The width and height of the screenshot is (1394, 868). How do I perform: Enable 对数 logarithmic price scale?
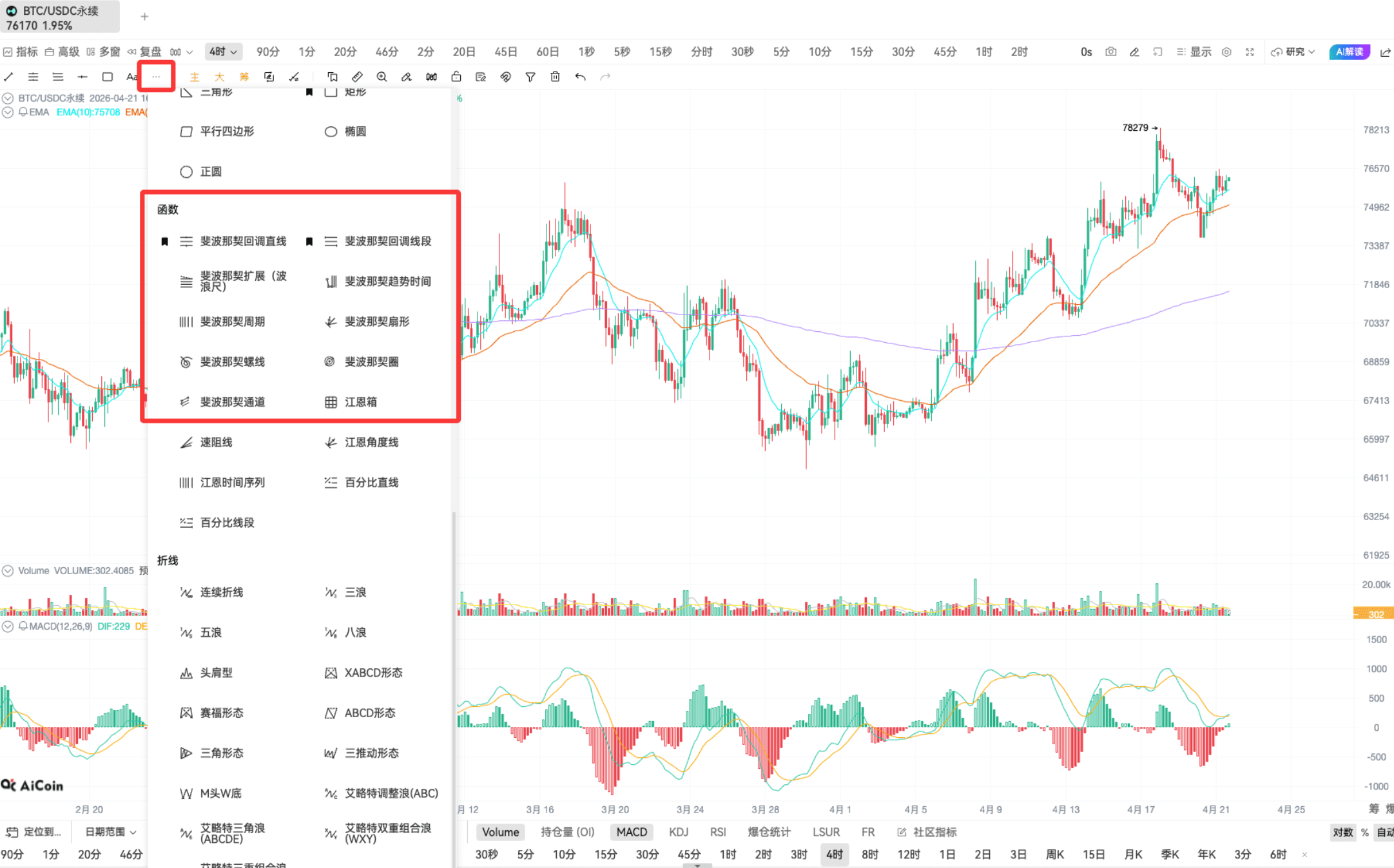click(x=1343, y=832)
